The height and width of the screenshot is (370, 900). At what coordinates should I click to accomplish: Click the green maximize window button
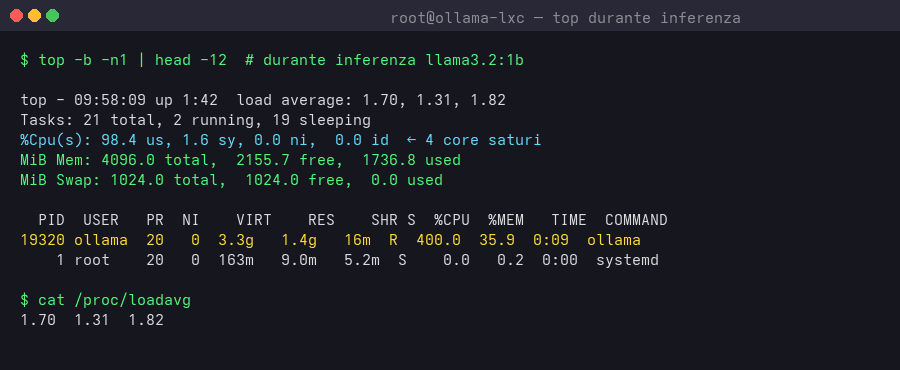[x=52, y=15]
